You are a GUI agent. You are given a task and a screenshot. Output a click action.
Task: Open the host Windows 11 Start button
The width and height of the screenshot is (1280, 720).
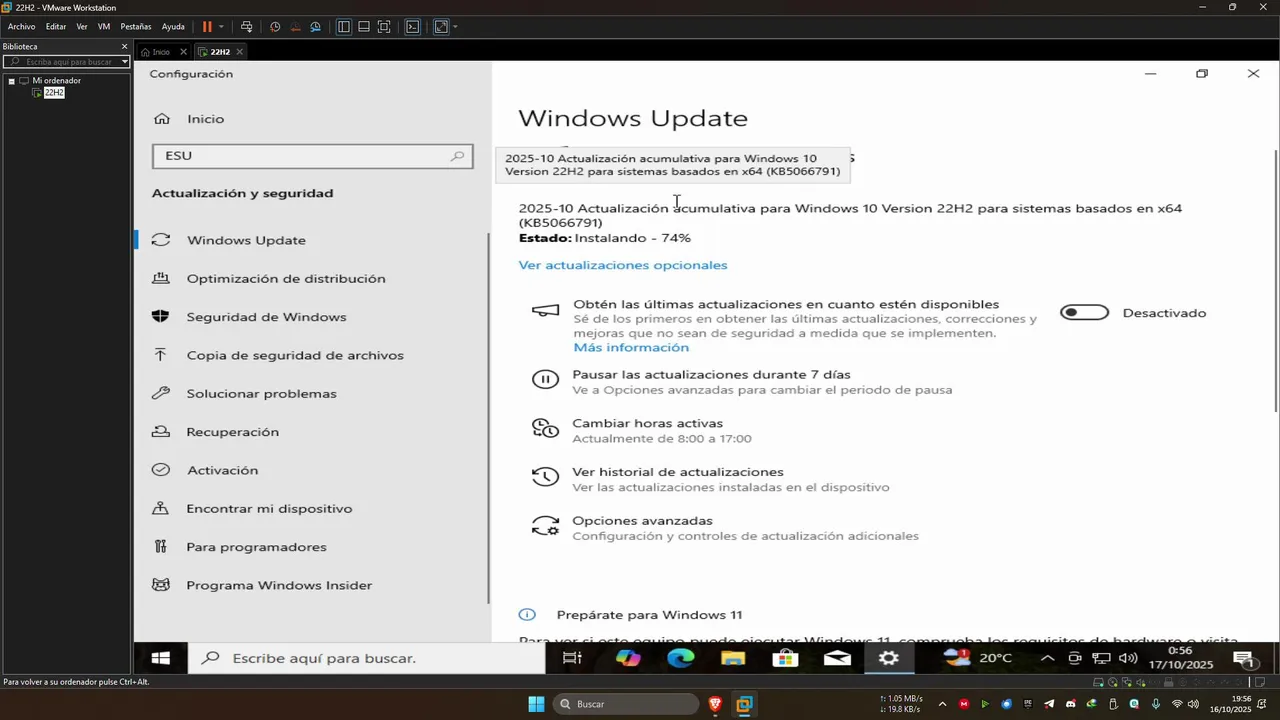[x=537, y=704]
